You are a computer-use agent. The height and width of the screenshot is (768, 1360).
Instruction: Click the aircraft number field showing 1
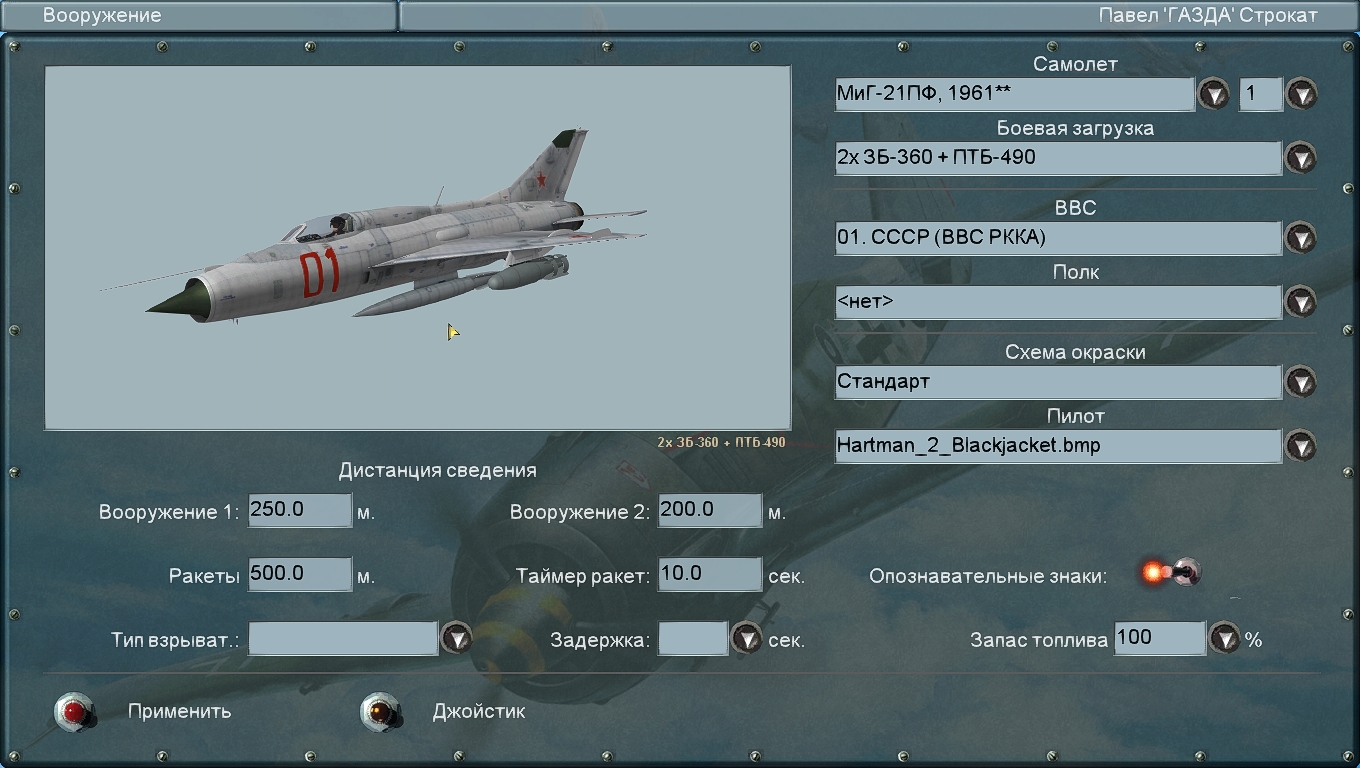1261,94
